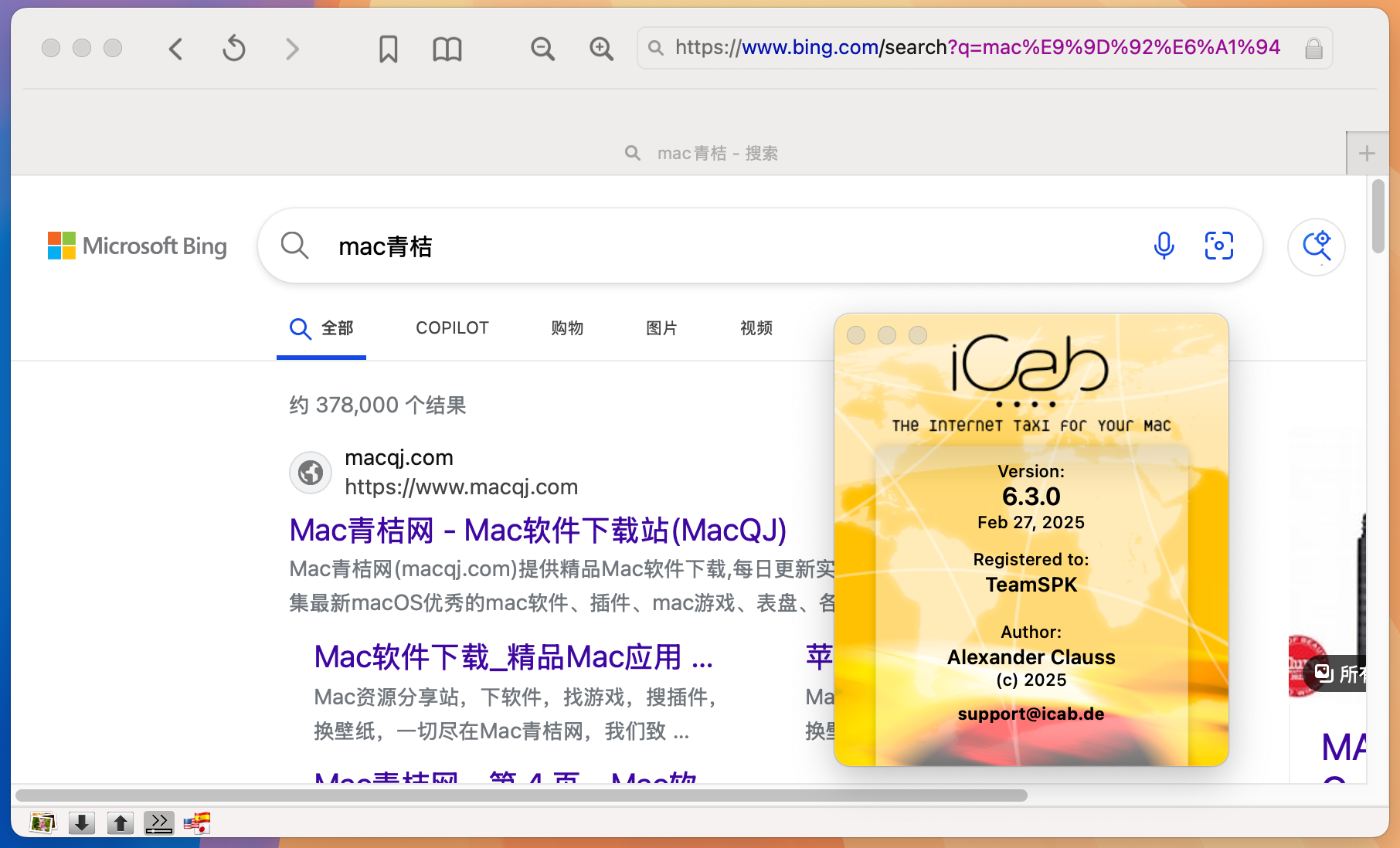Screen dimensions: 1400x848
Task: Click the '约 378,000 个结果' count text
Action: click(x=378, y=405)
